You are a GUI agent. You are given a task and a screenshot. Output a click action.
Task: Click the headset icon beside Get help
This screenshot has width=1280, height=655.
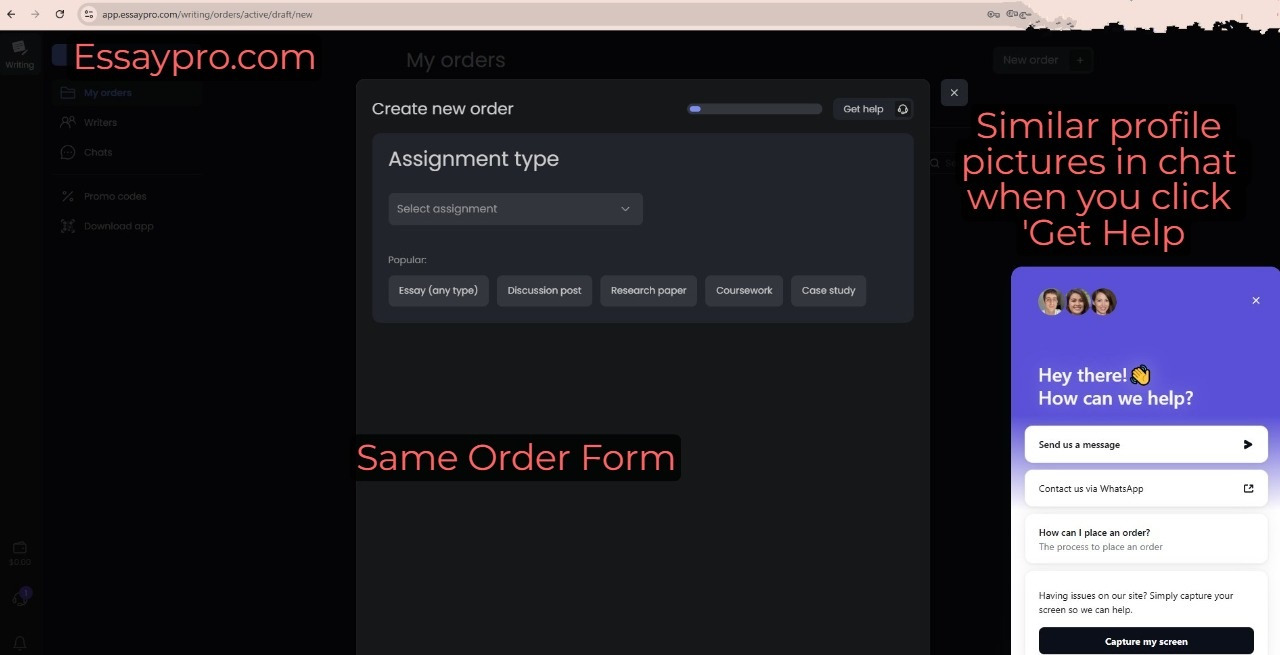tap(902, 109)
